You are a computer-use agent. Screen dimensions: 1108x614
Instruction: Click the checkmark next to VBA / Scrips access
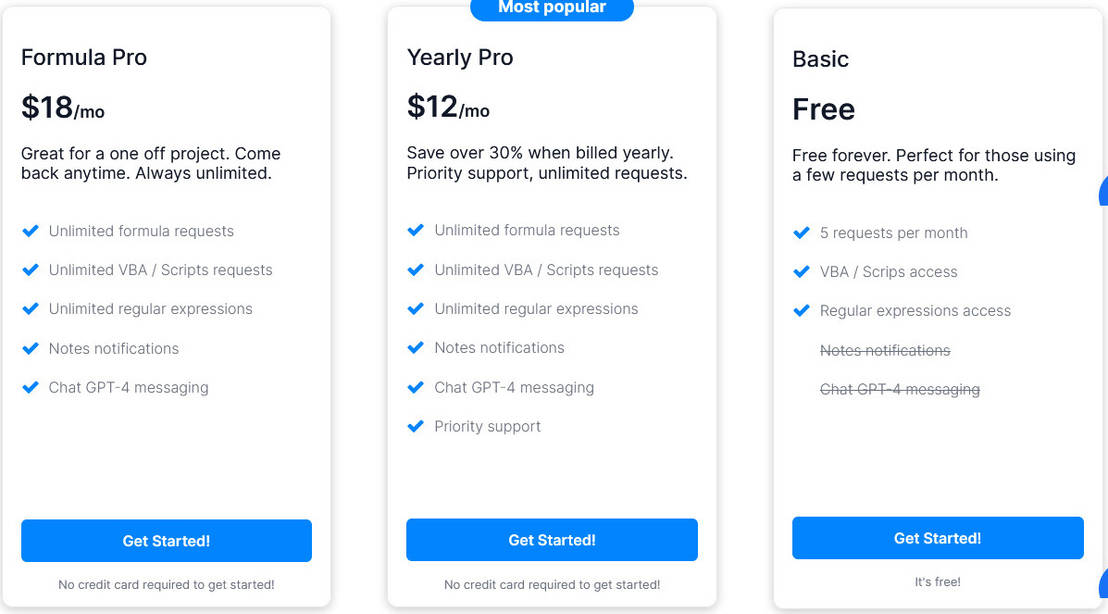[x=802, y=271]
